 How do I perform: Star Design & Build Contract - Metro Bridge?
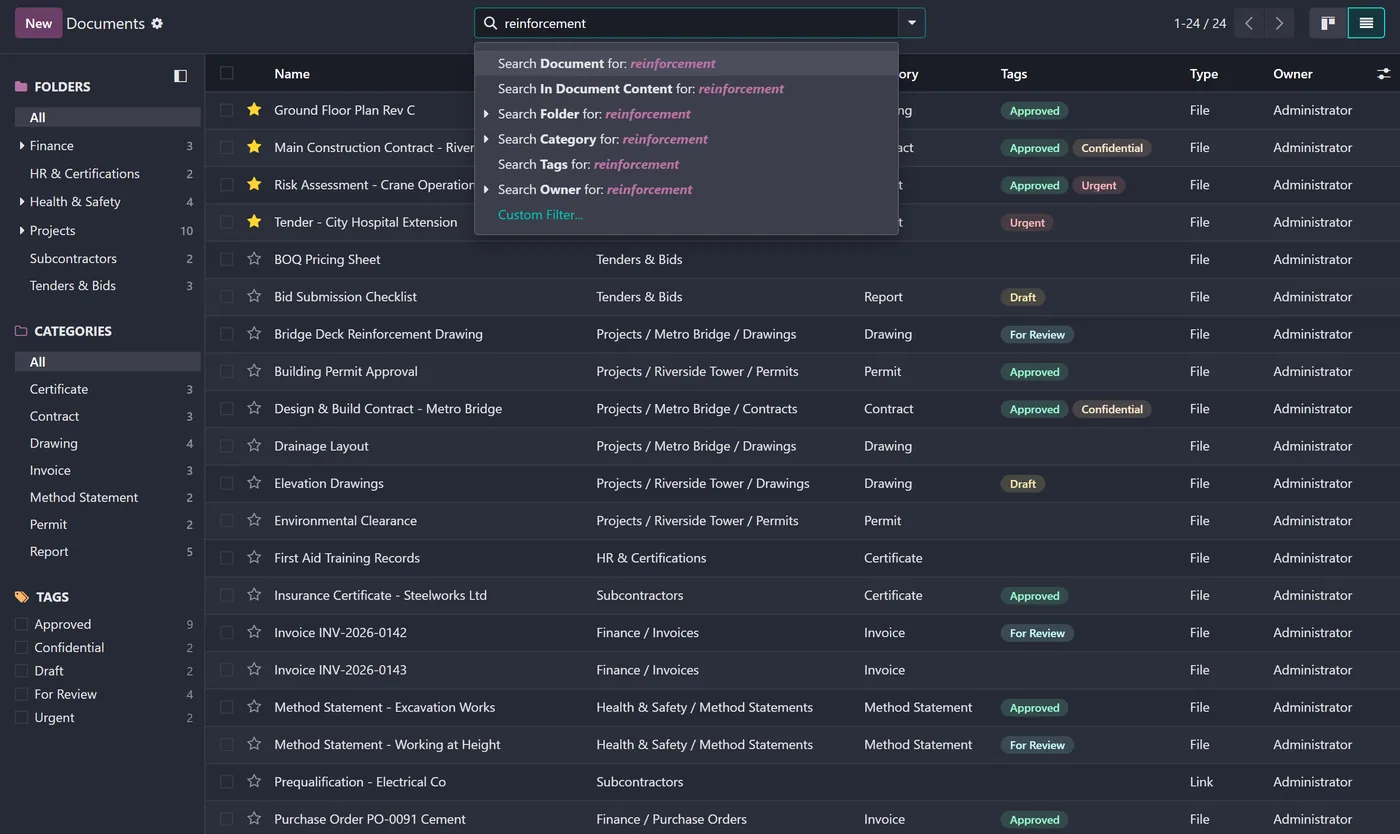(x=254, y=408)
